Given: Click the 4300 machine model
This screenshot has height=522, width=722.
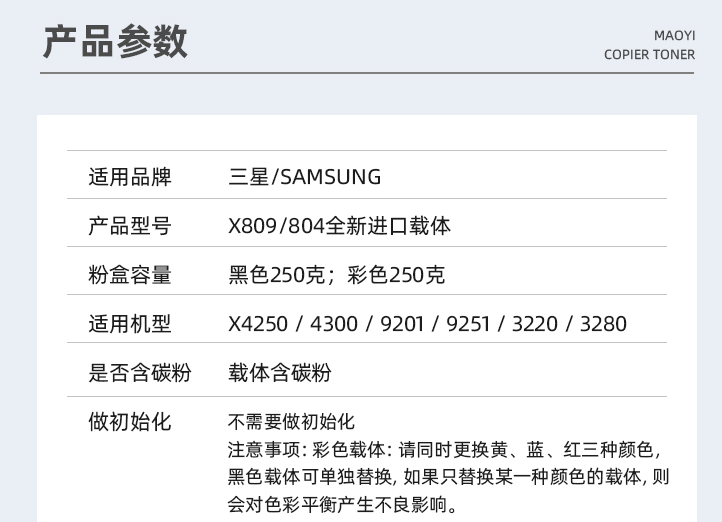Looking at the screenshot, I should (x=333, y=324).
